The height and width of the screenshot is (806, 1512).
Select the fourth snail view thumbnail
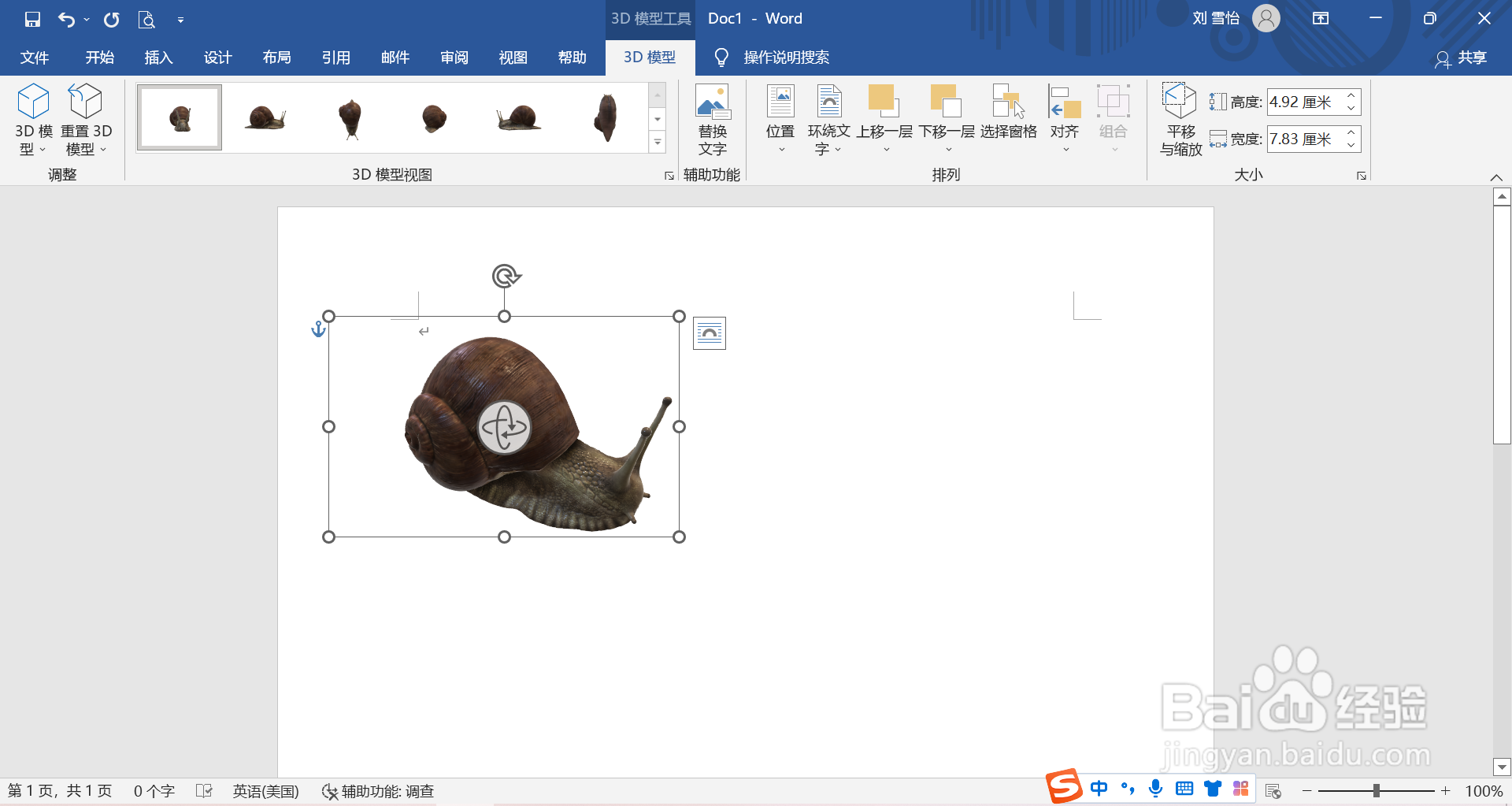(434, 118)
